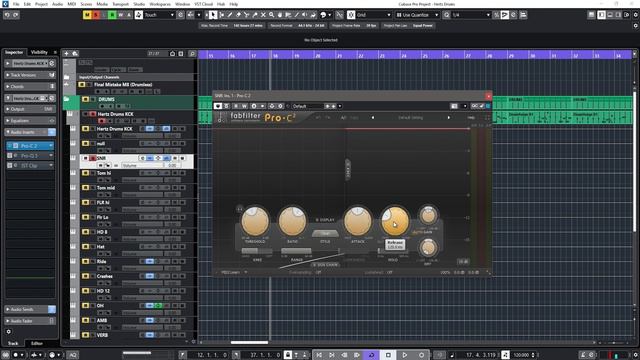This screenshot has height=360, width=640.
Task: Adjust the Attack knob in Pro-C 2
Action: click(x=358, y=221)
